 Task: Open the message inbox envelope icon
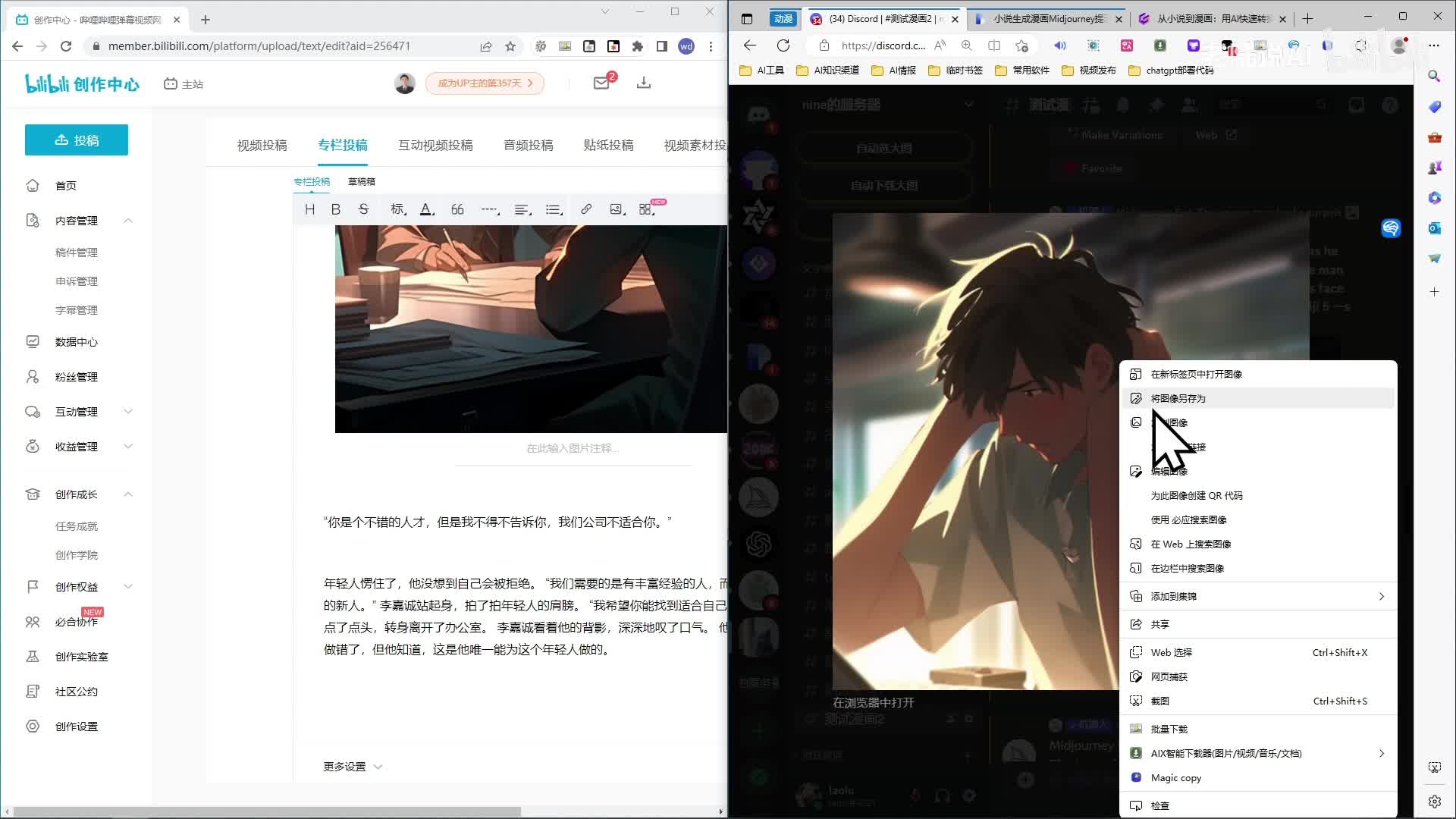pyautogui.click(x=601, y=83)
